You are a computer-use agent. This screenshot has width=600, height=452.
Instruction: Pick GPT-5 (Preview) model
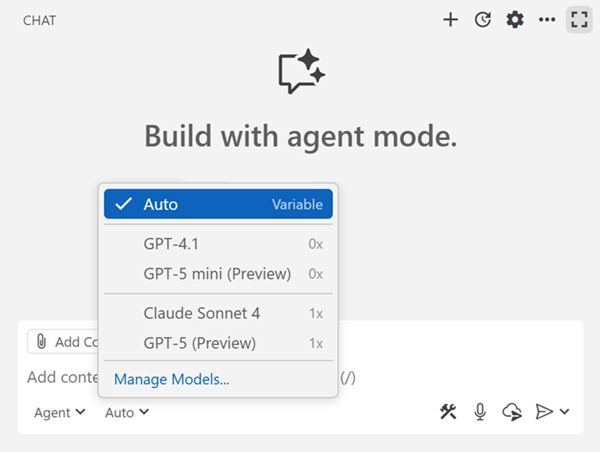point(218,343)
